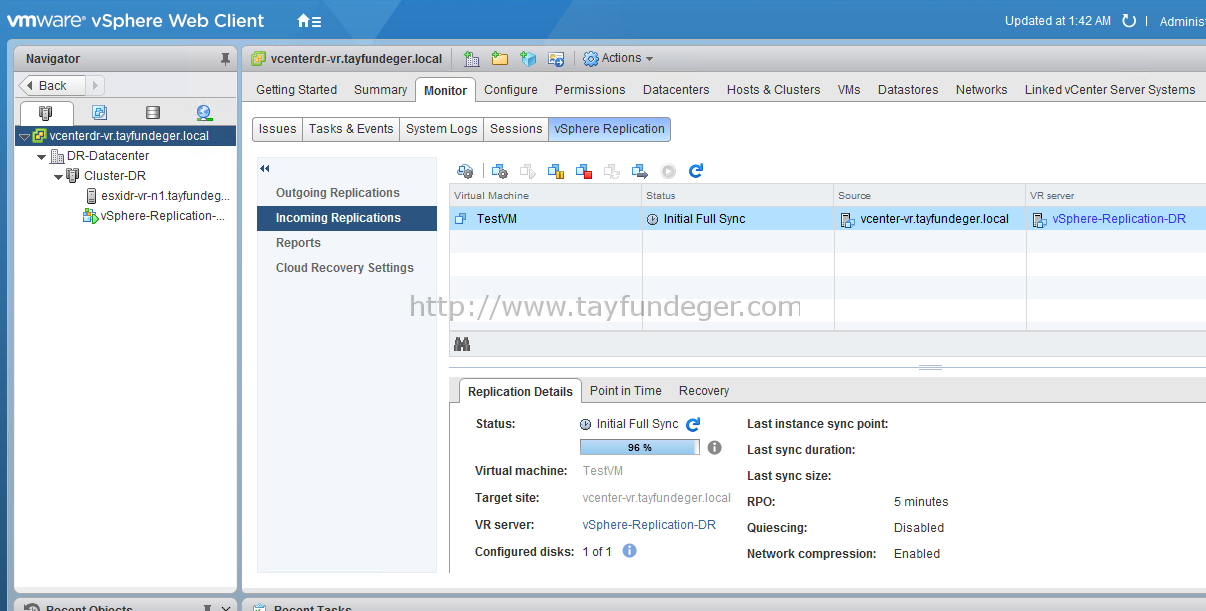Click the binoculars find icon

pyautogui.click(x=462, y=344)
